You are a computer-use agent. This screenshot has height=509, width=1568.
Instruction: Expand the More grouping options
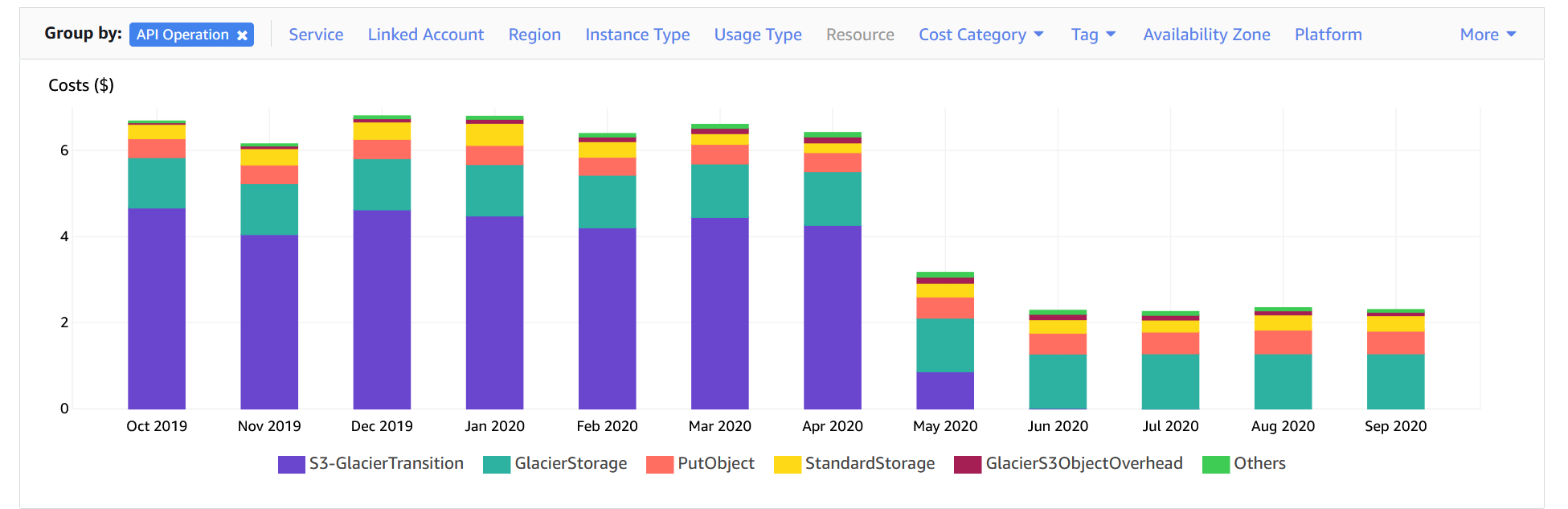coord(1487,35)
